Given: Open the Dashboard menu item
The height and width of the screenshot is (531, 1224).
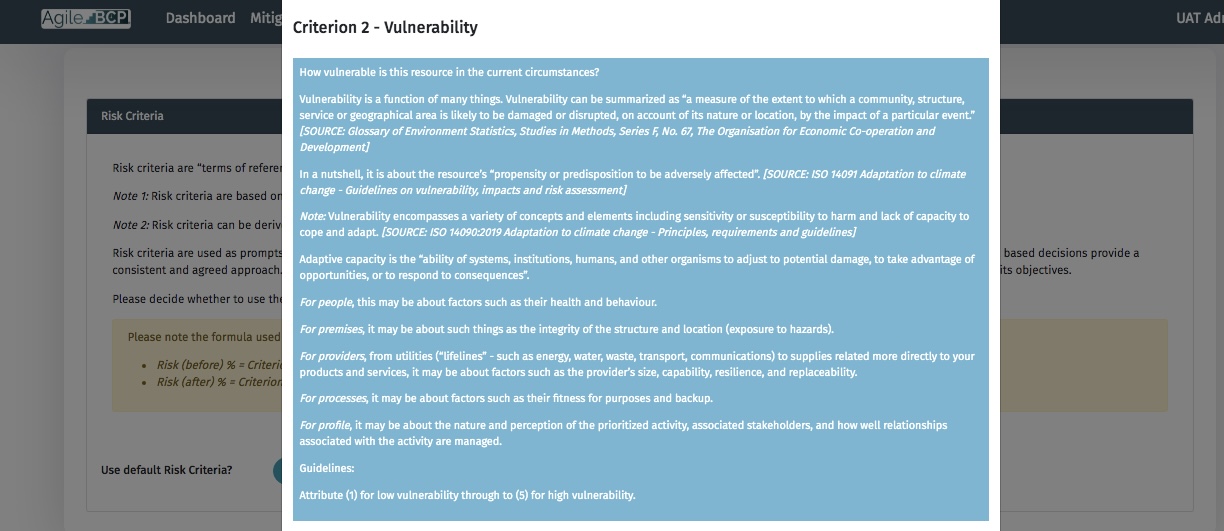Looking at the screenshot, I should click(x=200, y=18).
